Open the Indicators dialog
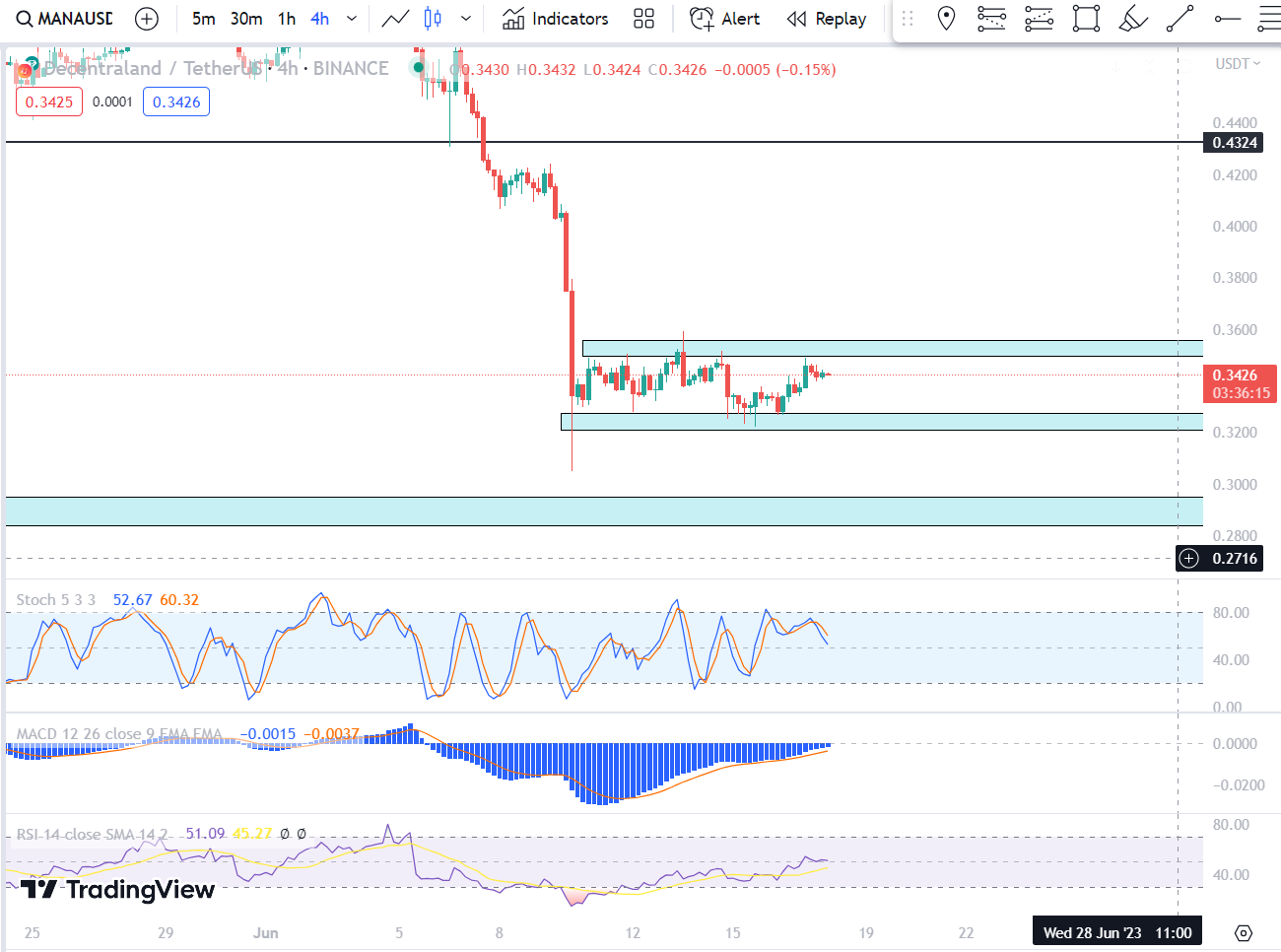 click(x=555, y=19)
